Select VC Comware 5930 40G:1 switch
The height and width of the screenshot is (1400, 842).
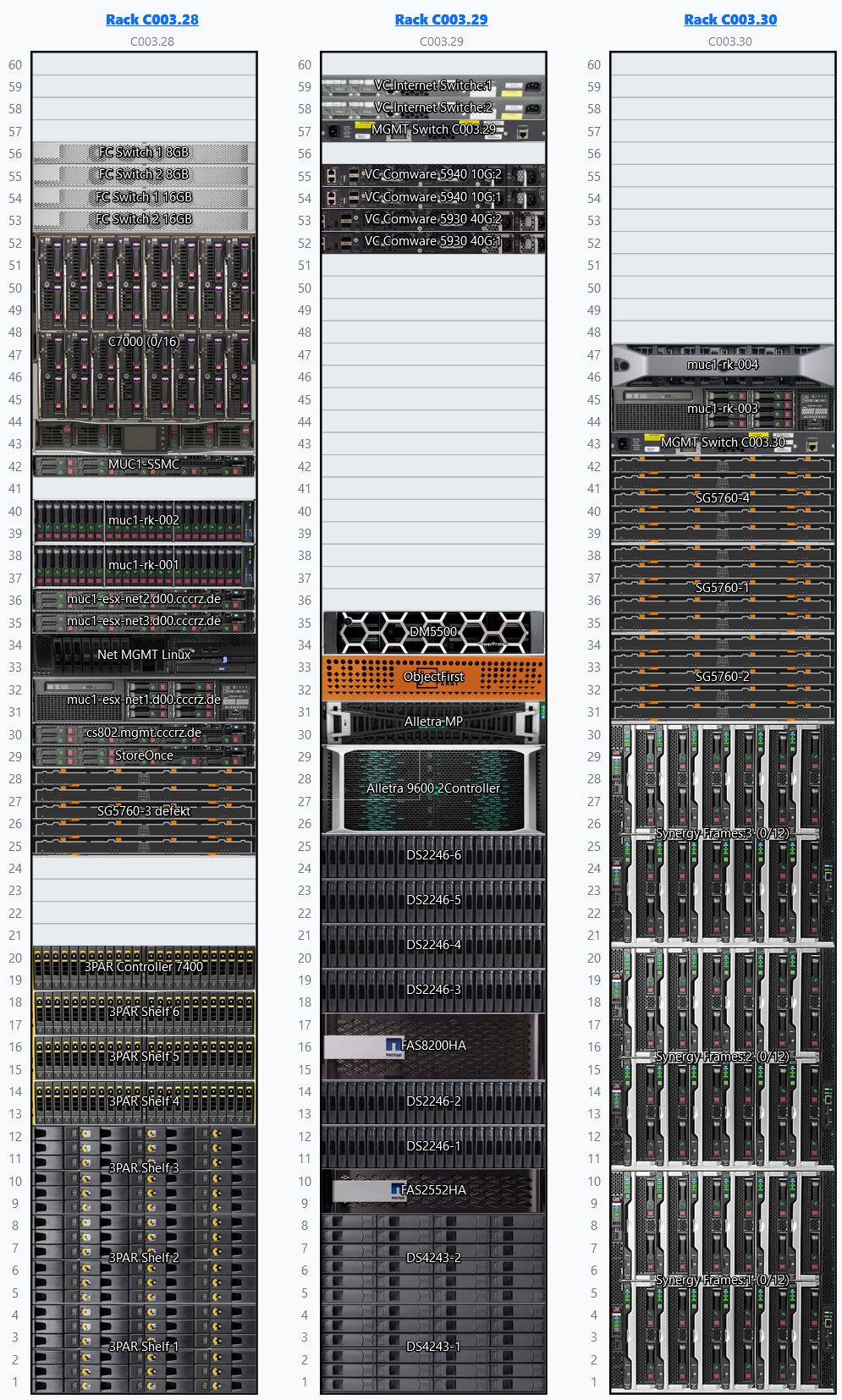(433, 242)
